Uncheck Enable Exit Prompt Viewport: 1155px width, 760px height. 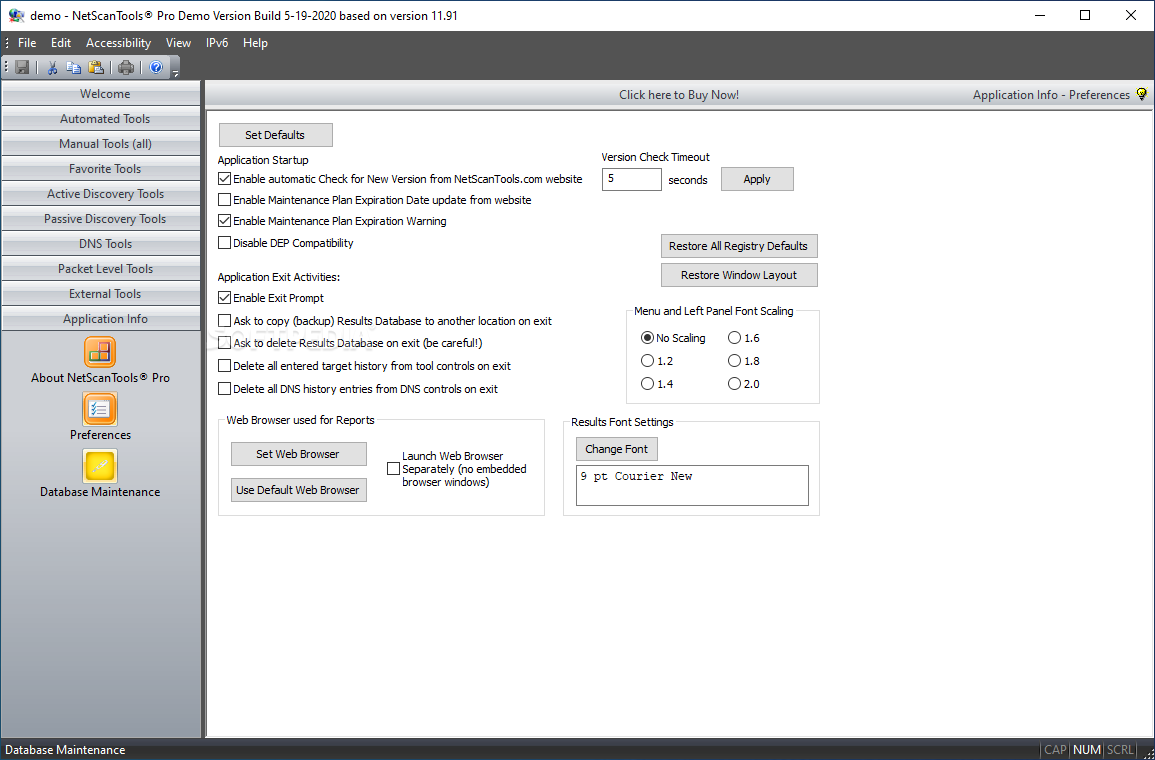225,298
